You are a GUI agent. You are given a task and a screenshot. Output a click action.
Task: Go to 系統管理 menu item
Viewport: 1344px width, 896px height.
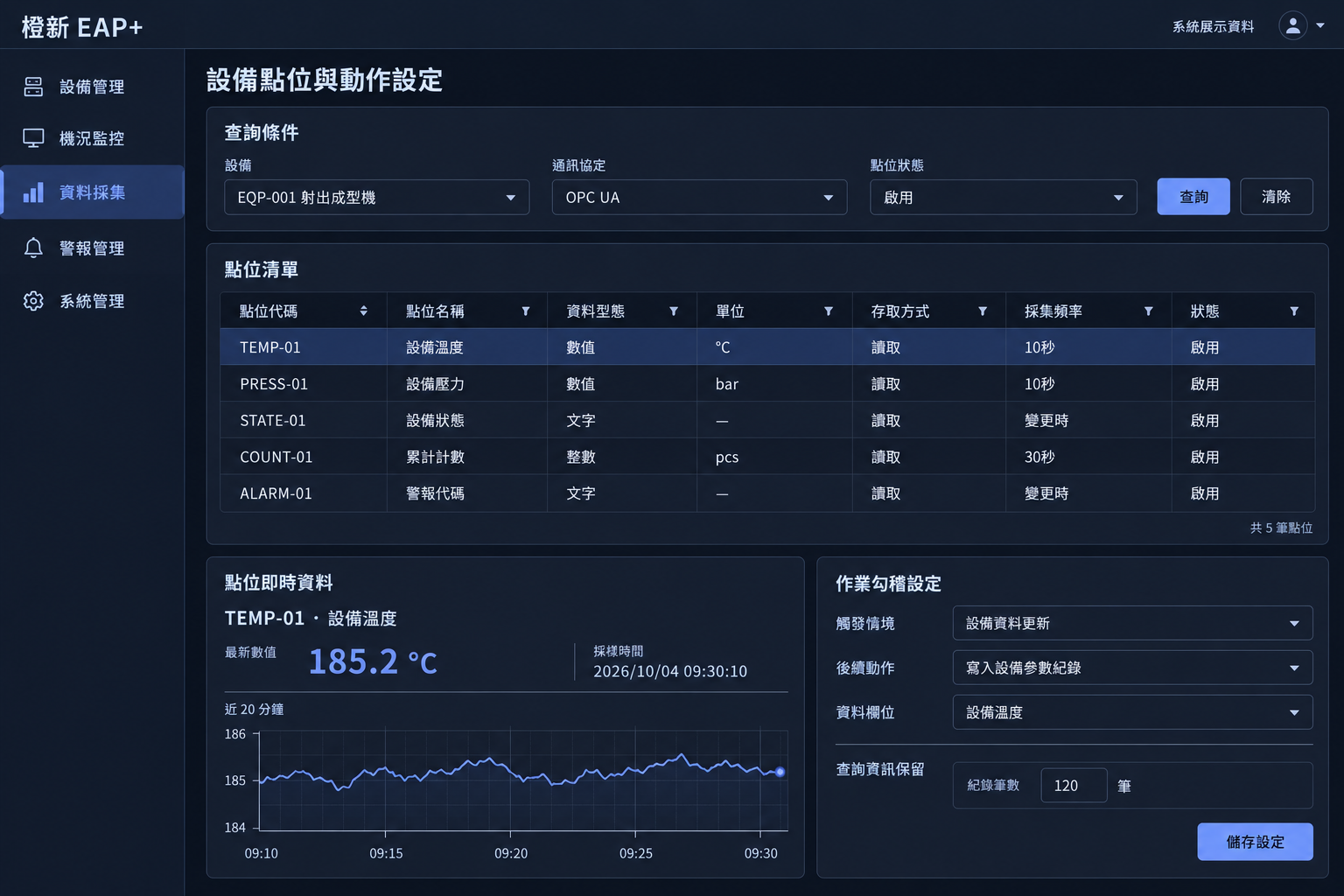92,300
